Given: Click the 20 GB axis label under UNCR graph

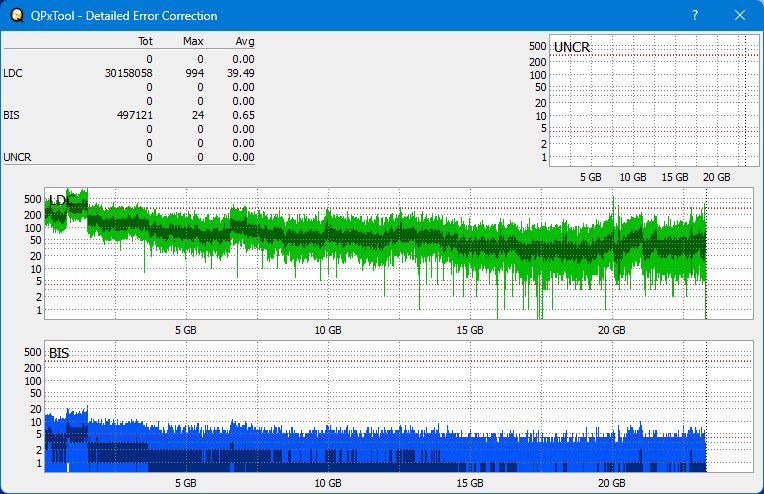Looking at the screenshot, I should coord(716,177).
